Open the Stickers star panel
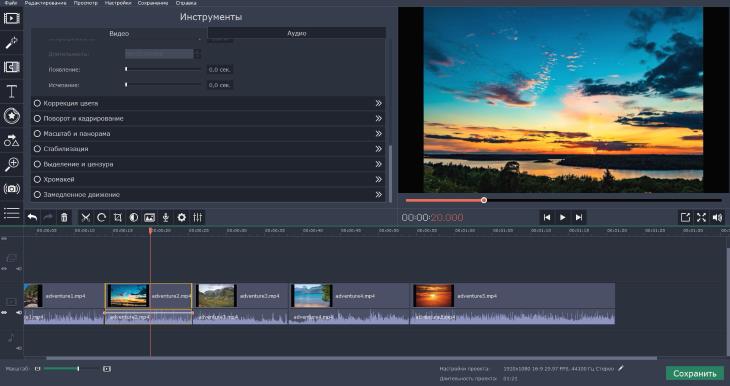 11,115
